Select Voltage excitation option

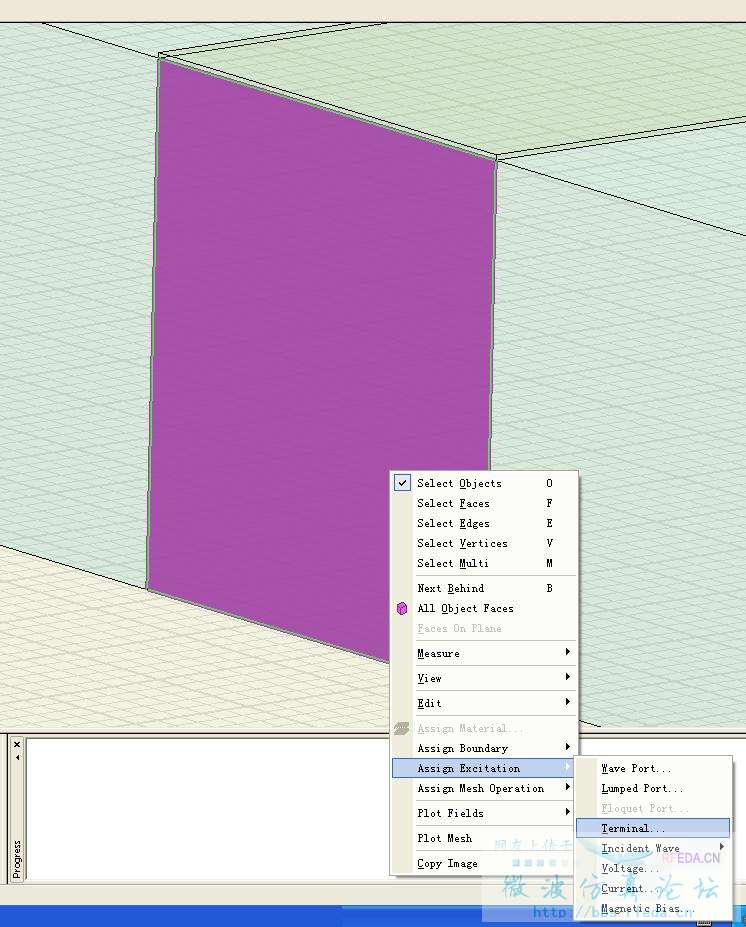653,868
